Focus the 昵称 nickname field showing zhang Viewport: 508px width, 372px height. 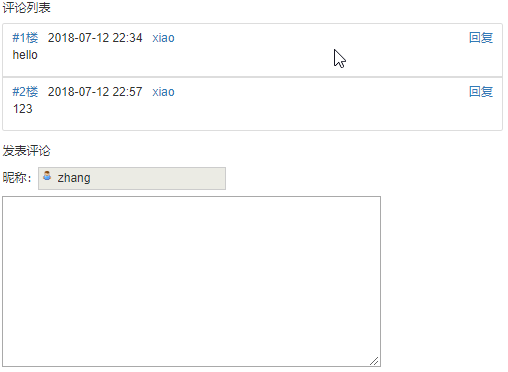(x=132, y=178)
